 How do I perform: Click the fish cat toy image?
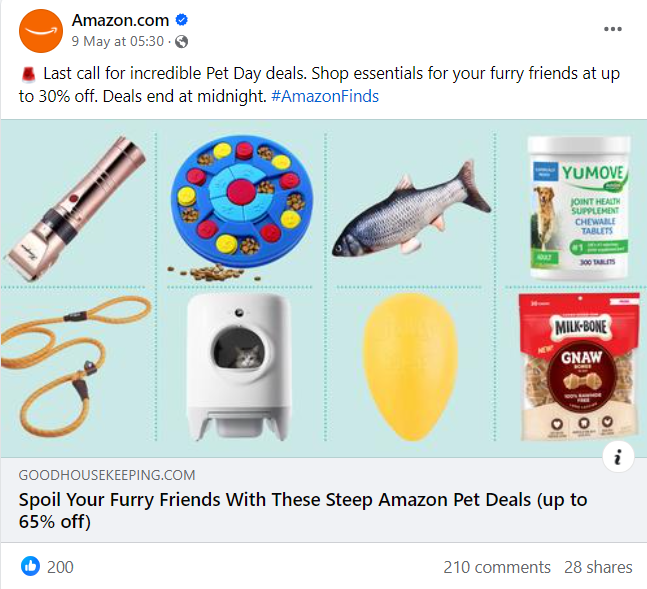click(412, 210)
